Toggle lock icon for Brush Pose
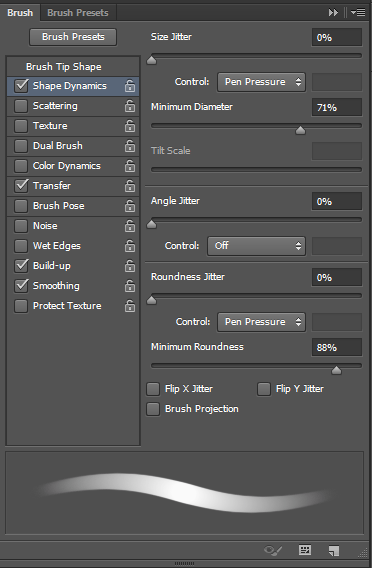The image size is (372, 568). [x=130, y=206]
